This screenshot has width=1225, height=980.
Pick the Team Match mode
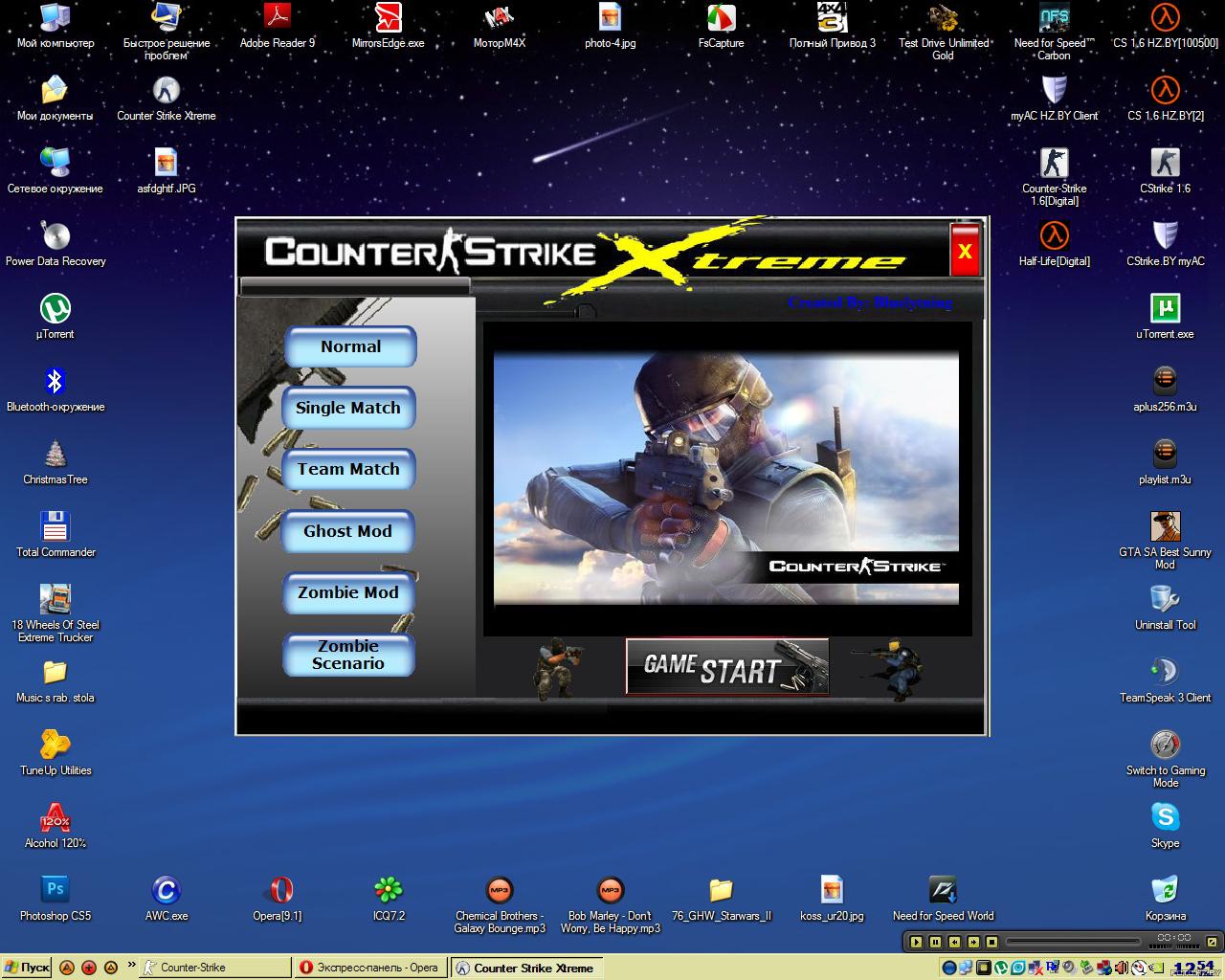(348, 469)
